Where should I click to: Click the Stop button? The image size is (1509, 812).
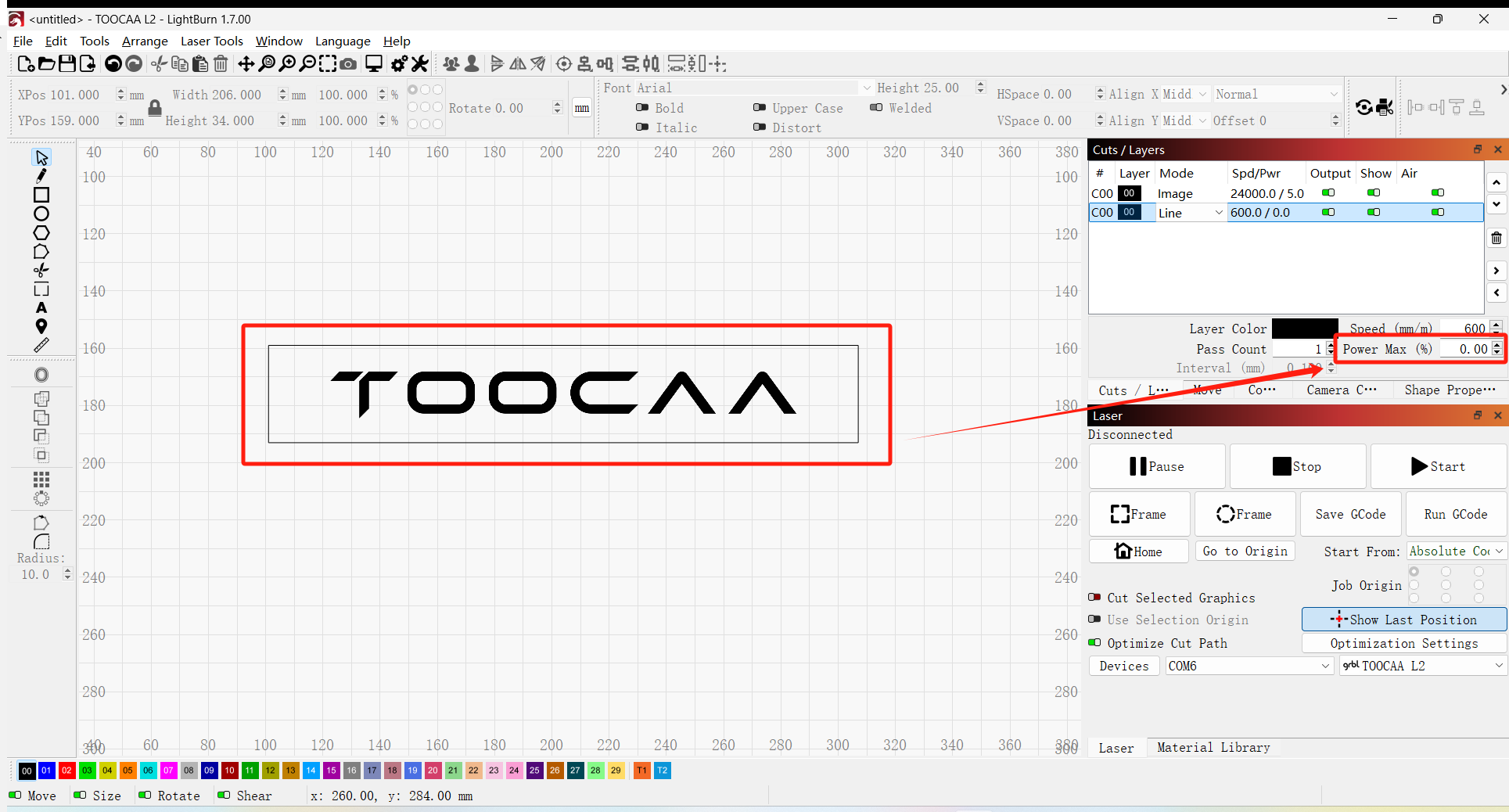[x=1297, y=466]
